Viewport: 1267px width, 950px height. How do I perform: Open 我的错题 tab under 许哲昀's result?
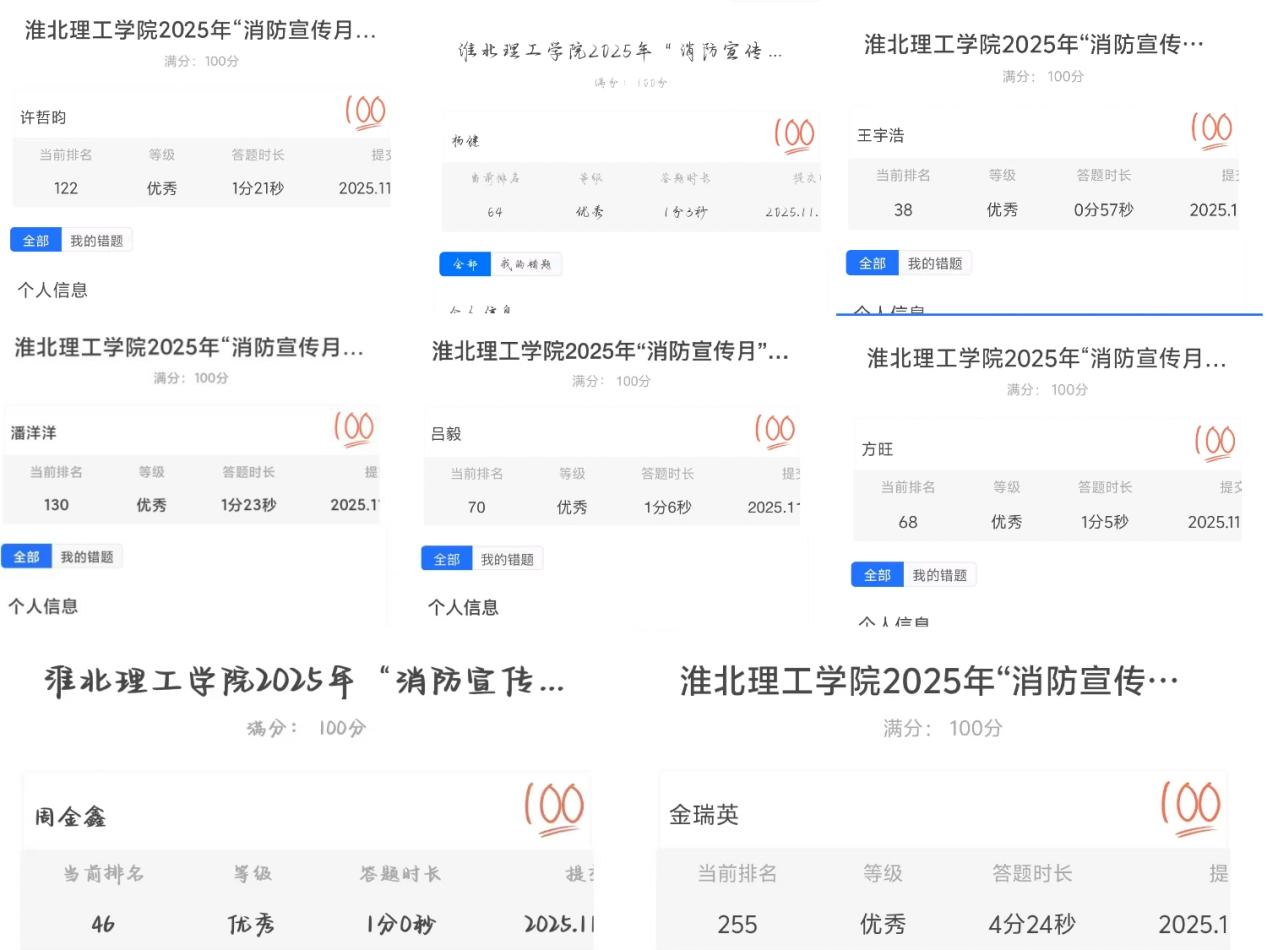point(96,241)
